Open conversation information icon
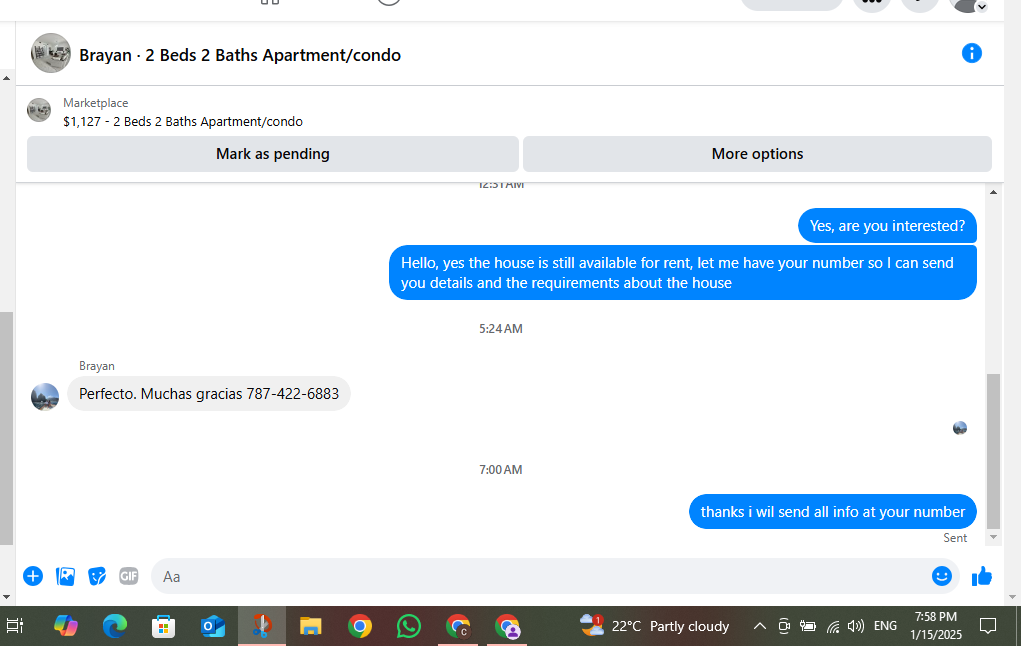The height and width of the screenshot is (646, 1021). click(x=972, y=53)
